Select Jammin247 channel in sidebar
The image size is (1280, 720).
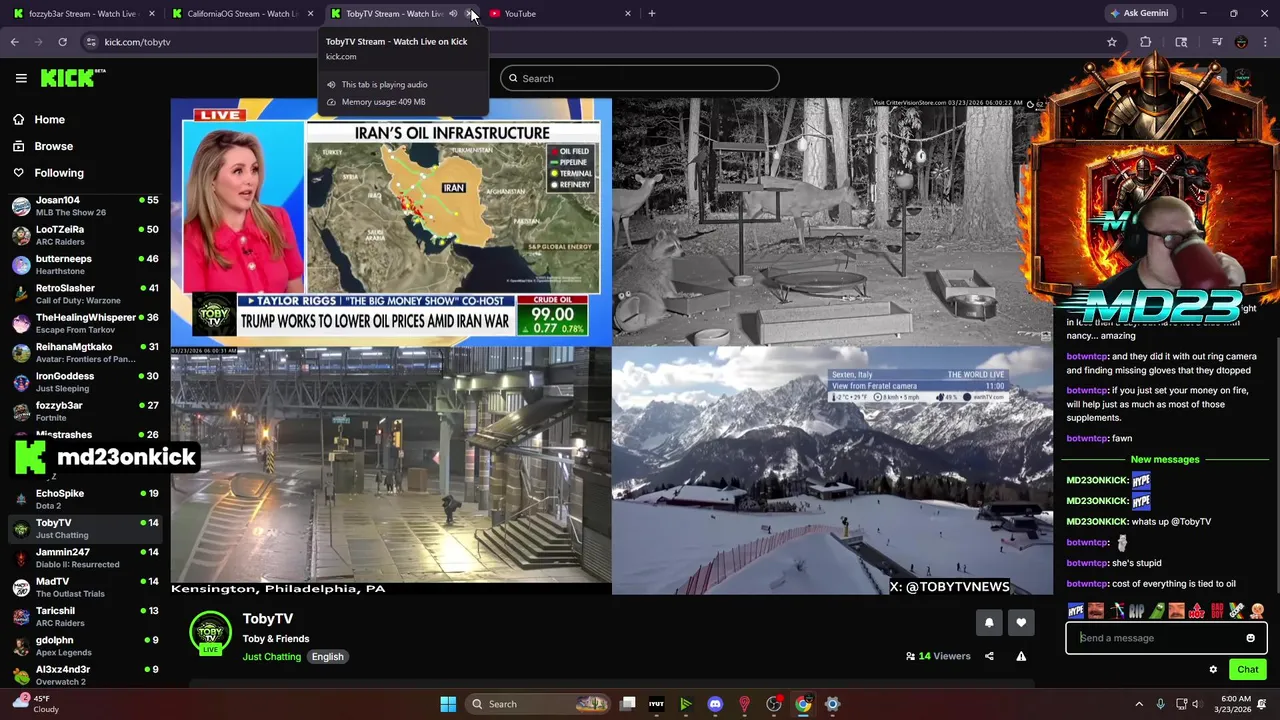coord(85,558)
